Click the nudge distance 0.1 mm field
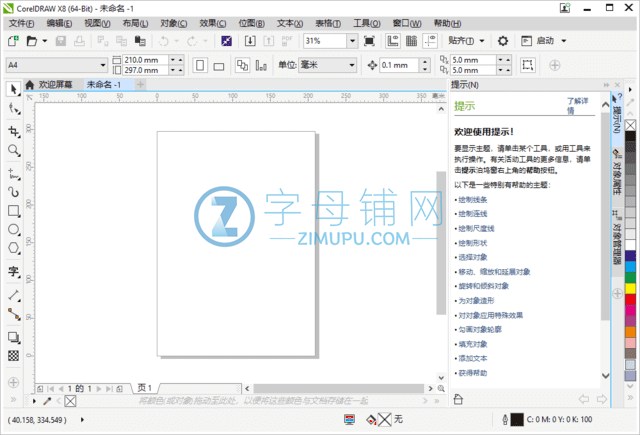This screenshot has height=435, width=640. point(399,65)
